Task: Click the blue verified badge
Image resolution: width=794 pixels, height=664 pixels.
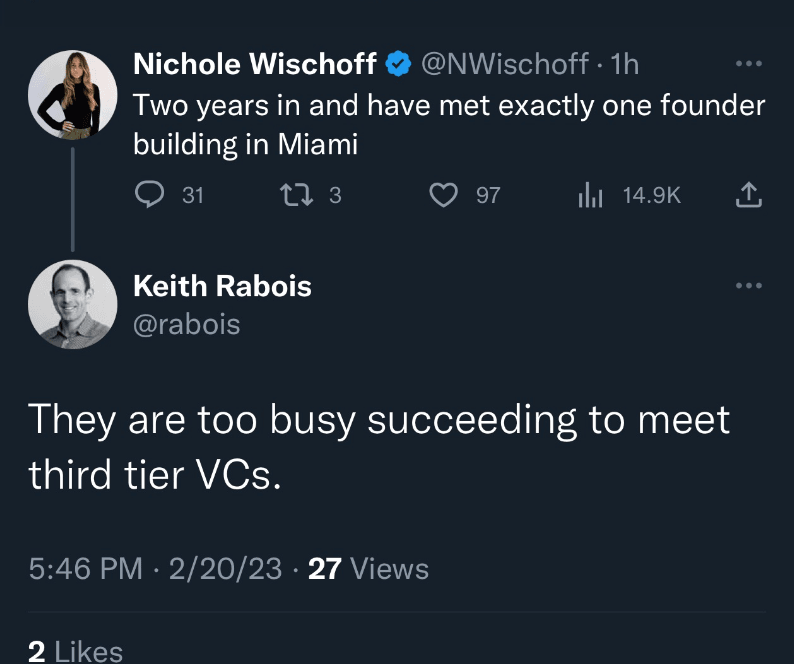Action: (x=397, y=65)
